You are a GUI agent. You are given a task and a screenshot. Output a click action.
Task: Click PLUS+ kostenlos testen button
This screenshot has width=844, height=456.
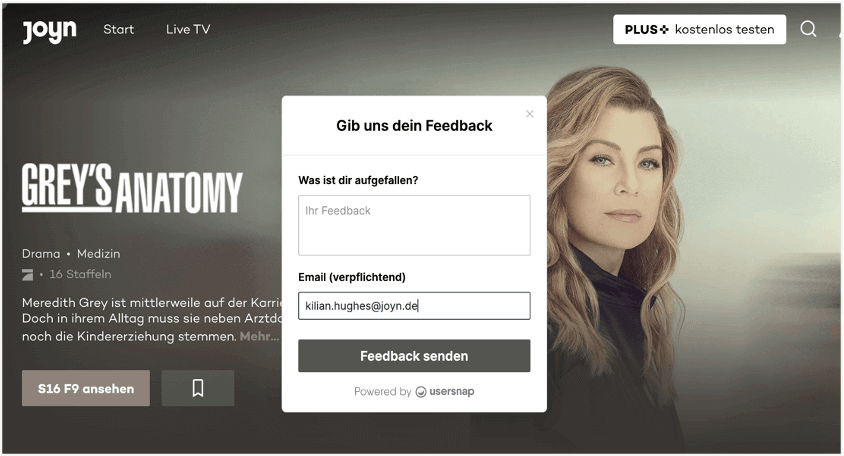coord(699,30)
